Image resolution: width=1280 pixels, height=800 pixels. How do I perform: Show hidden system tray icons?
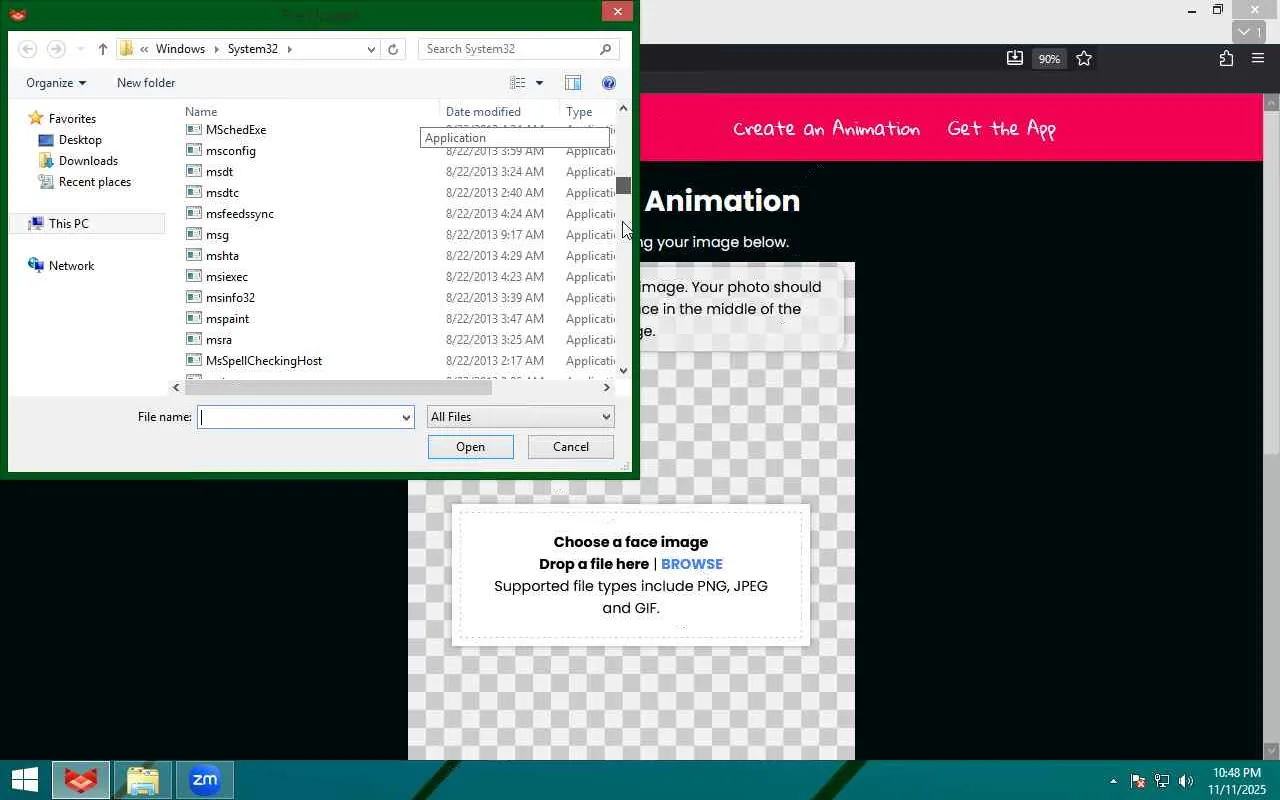click(x=1113, y=781)
